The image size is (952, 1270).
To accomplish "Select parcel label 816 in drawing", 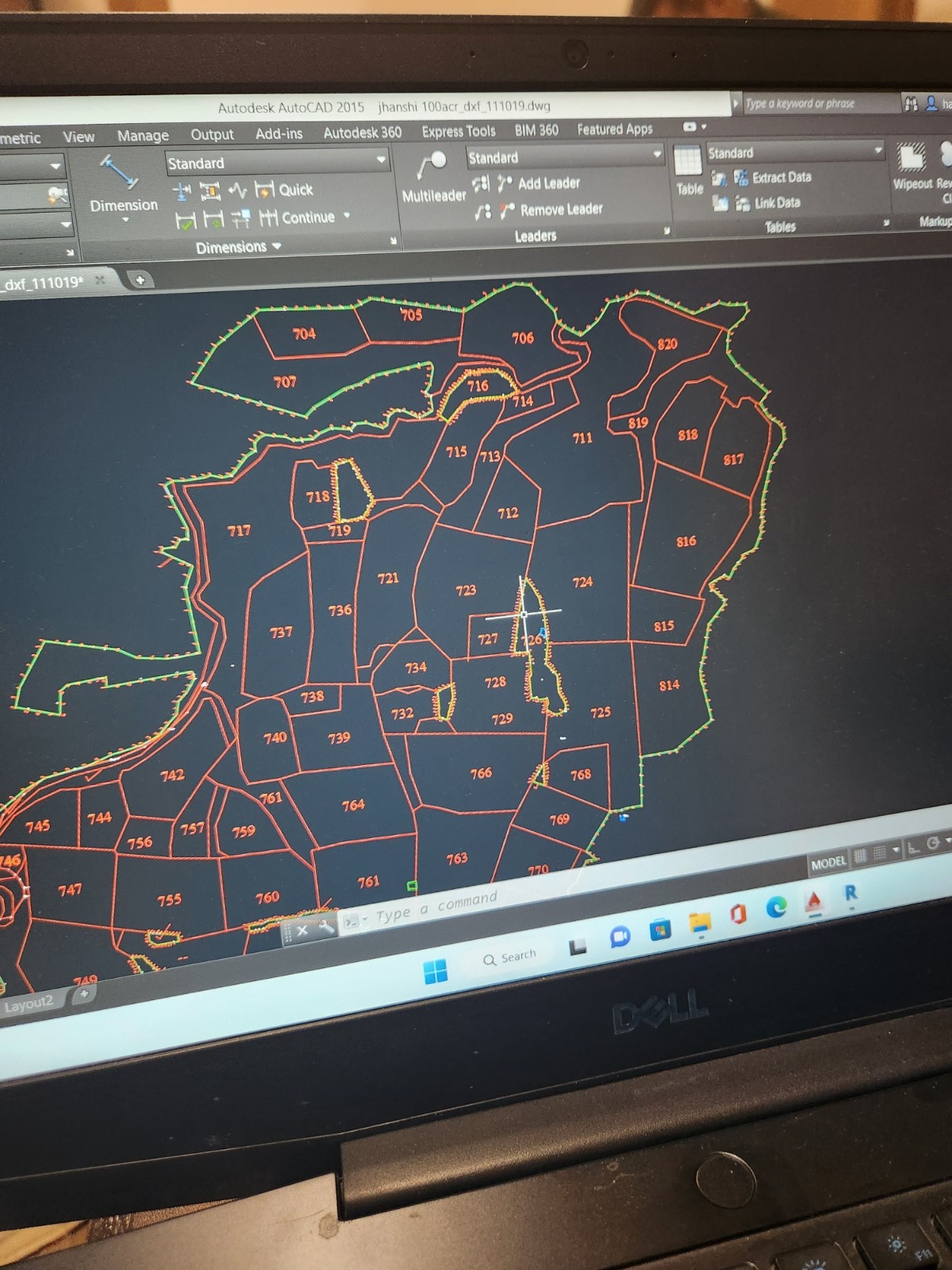I will tap(686, 541).
